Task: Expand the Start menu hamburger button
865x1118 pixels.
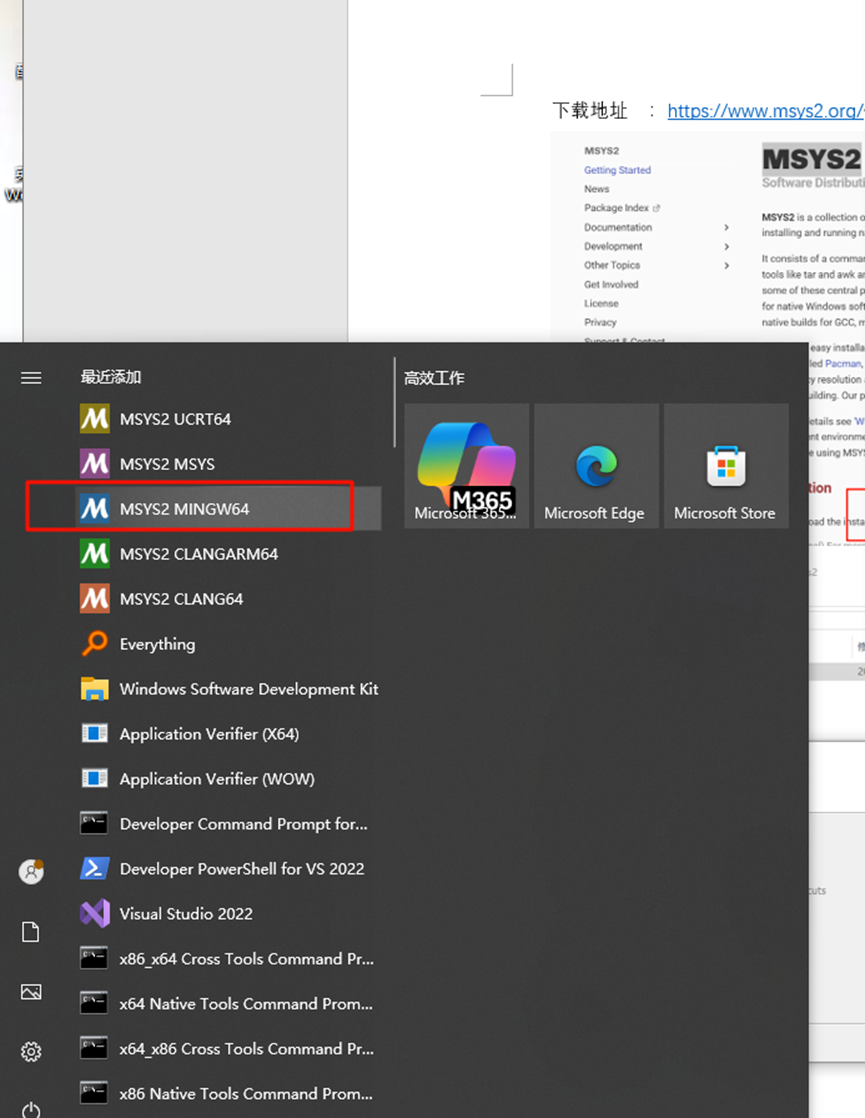Action: click(x=31, y=378)
